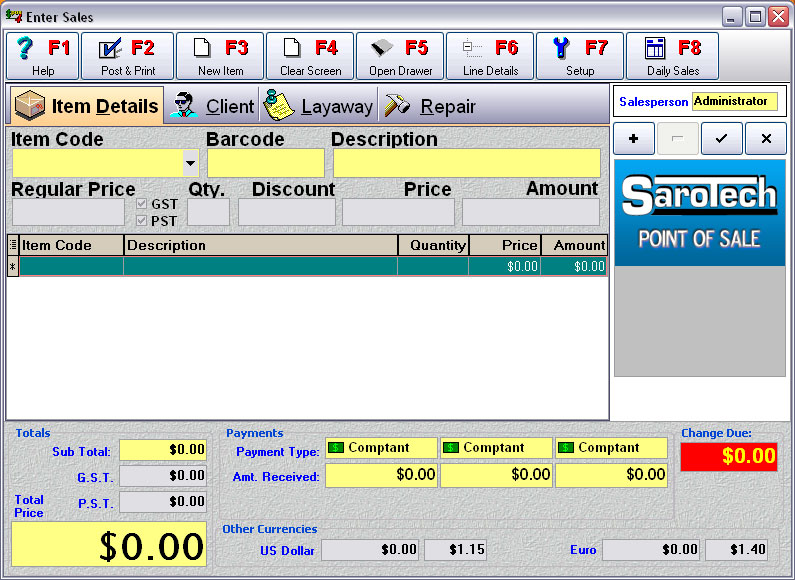Image resolution: width=795 pixels, height=580 pixels.
Task: Click the plus add record button
Action: click(x=633, y=139)
